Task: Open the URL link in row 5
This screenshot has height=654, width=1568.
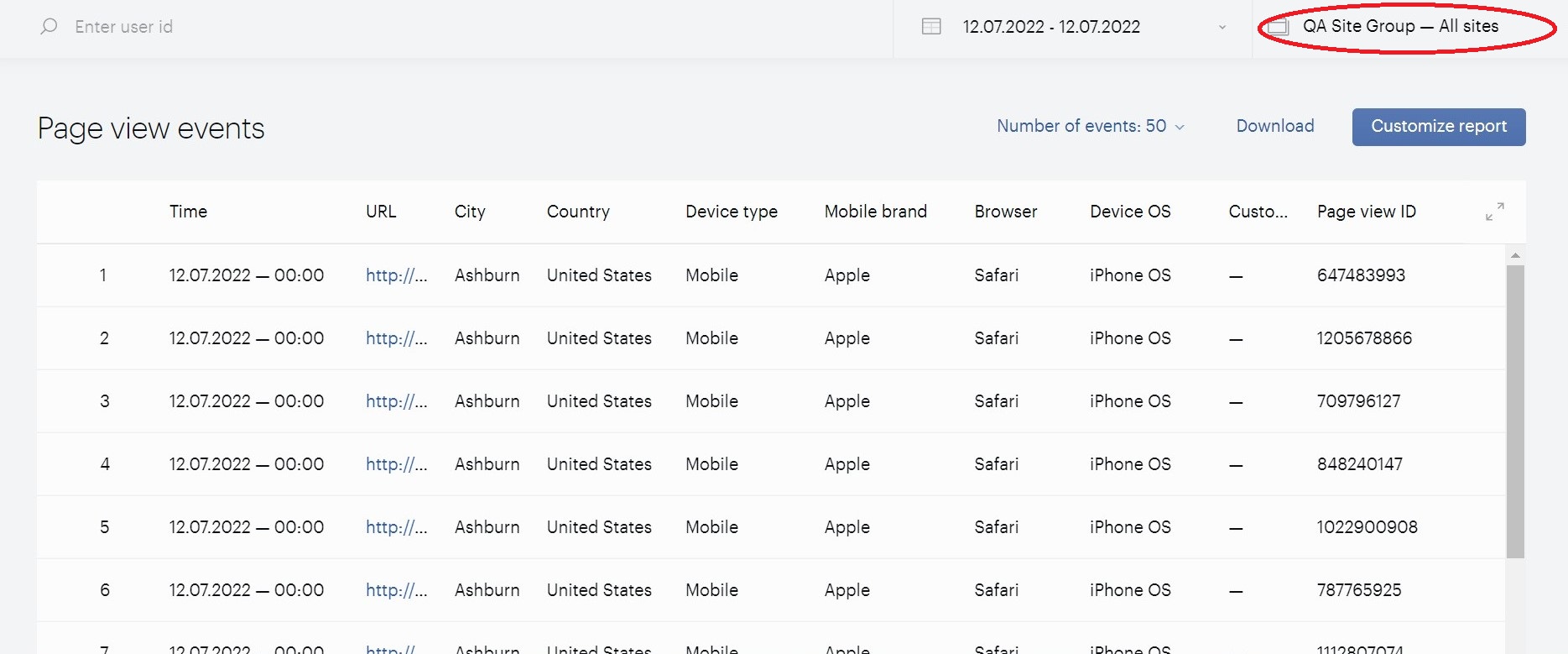Action: coord(397,527)
